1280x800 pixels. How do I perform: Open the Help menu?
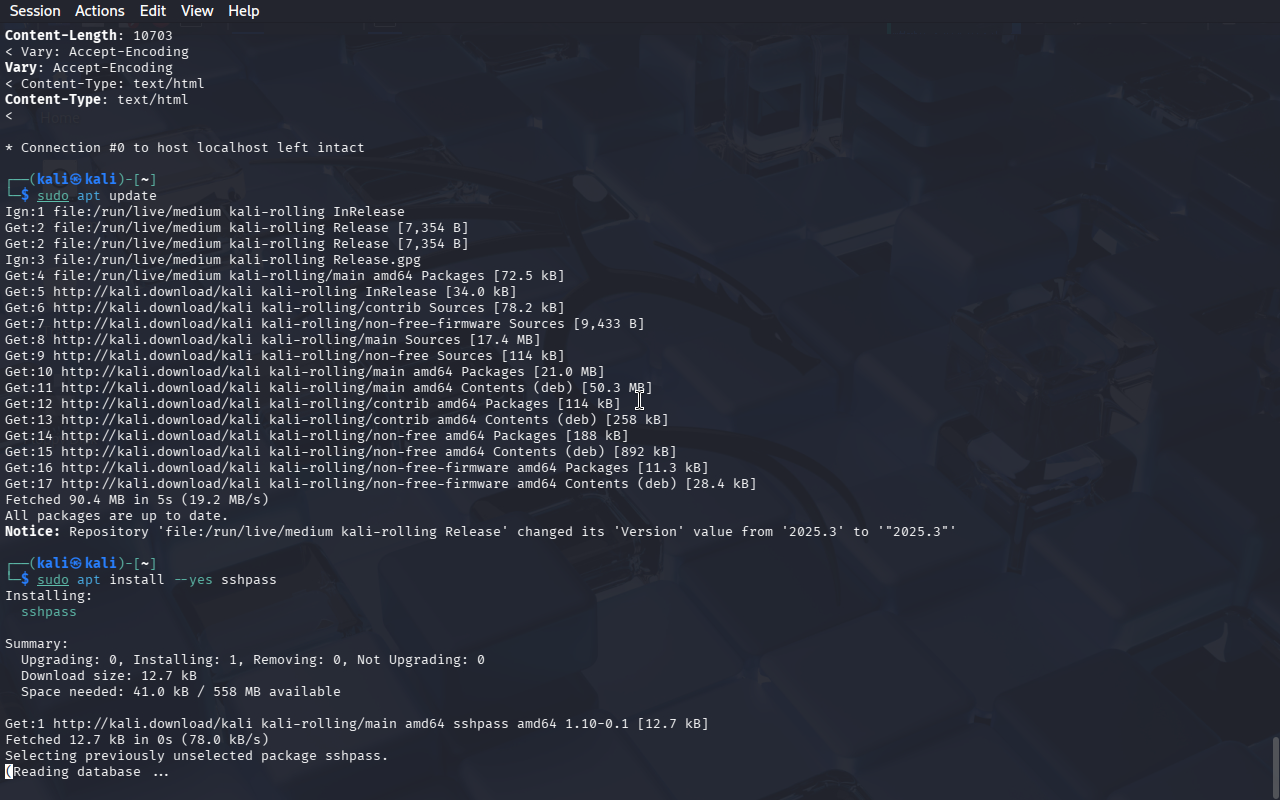(244, 11)
